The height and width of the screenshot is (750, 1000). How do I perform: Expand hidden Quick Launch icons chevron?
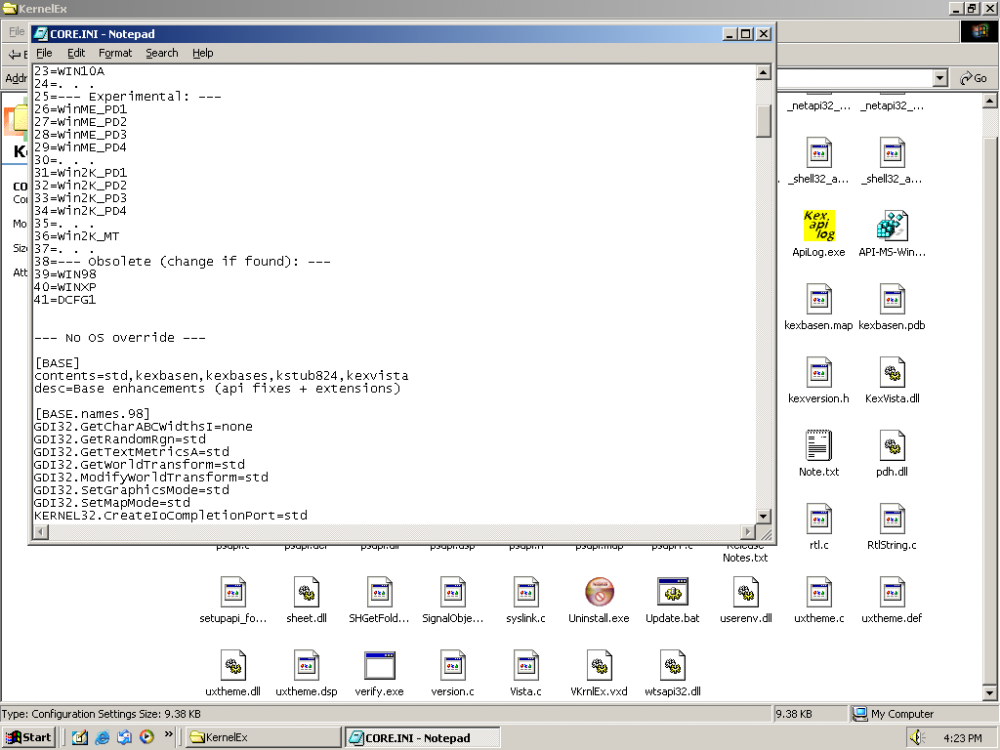(x=168, y=736)
